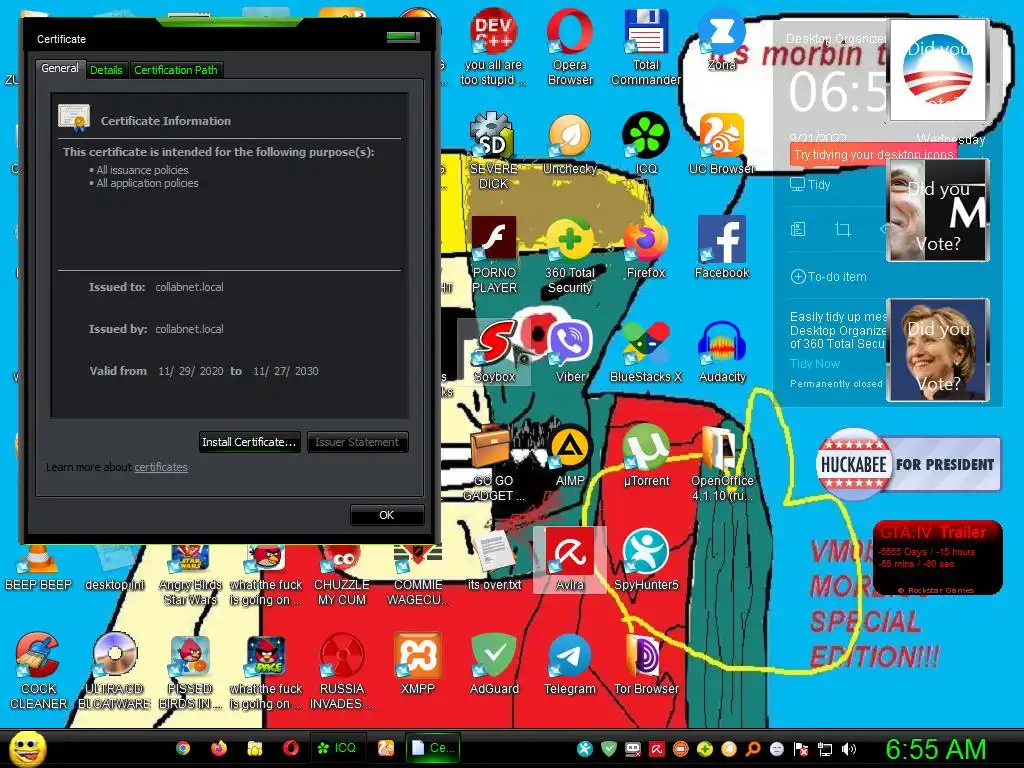The image size is (1024, 768).
Task: Launch Telegram desktop icon
Action: pos(569,664)
